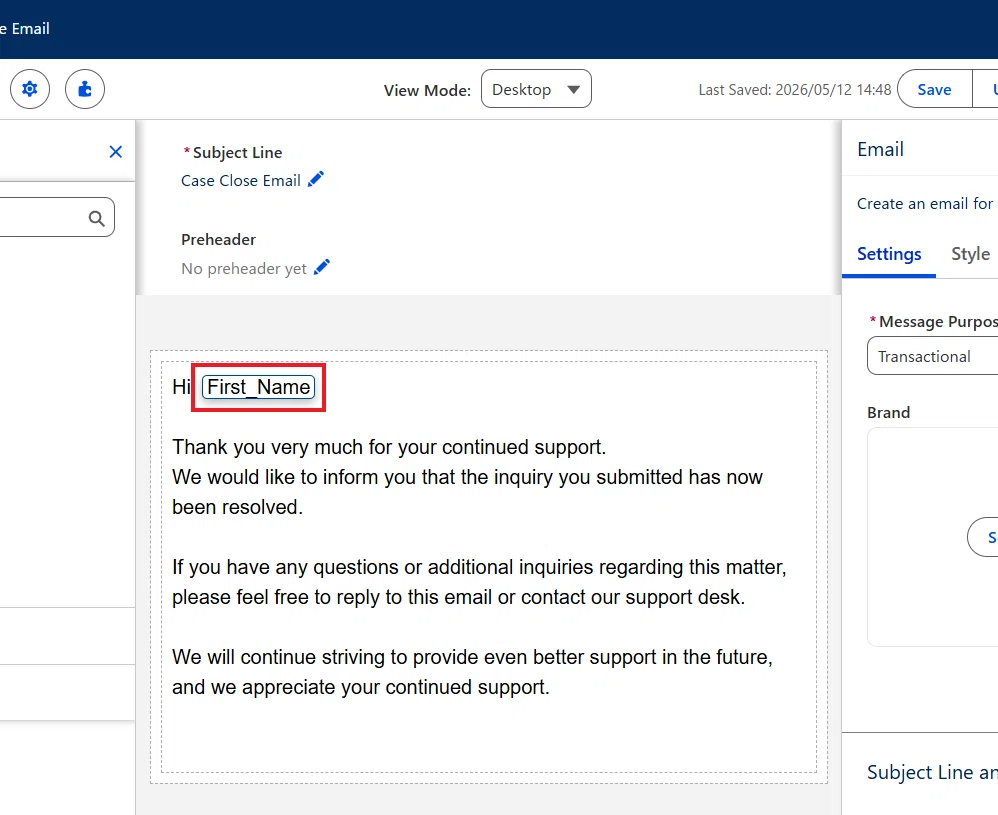The height and width of the screenshot is (815, 998).
Task: Click the 'No preheader yet' text
Action: [244, 269]
